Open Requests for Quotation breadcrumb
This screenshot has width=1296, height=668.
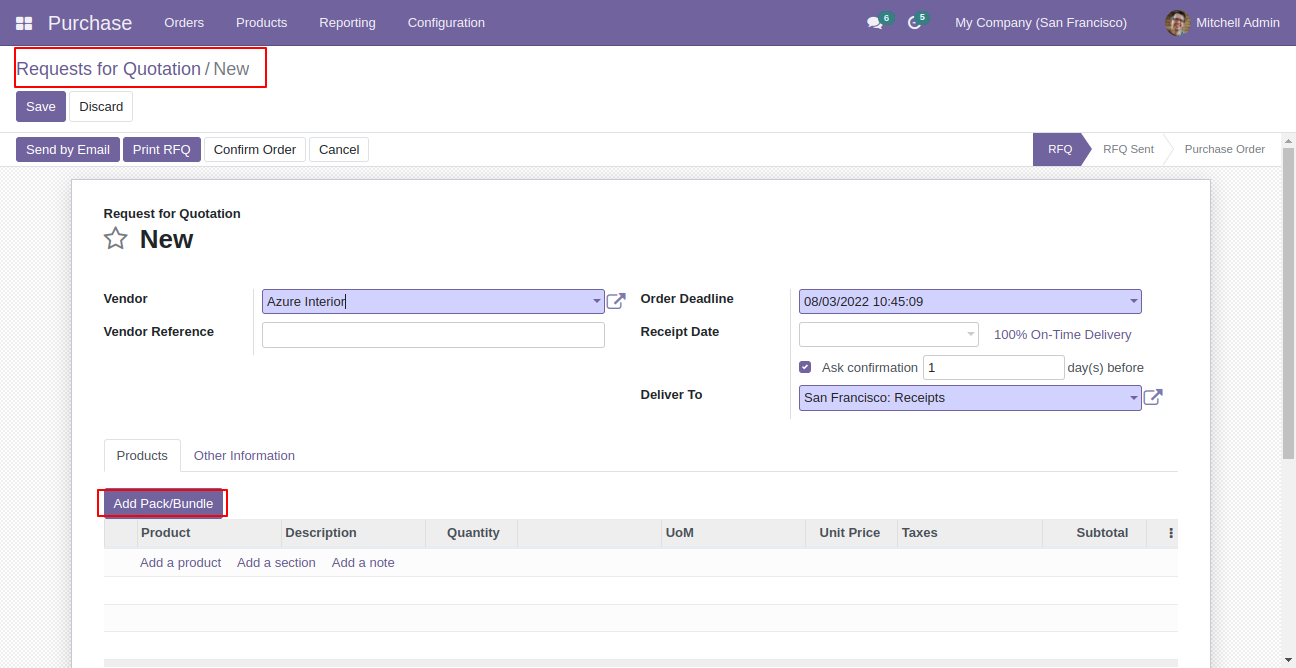pos(108,69)
